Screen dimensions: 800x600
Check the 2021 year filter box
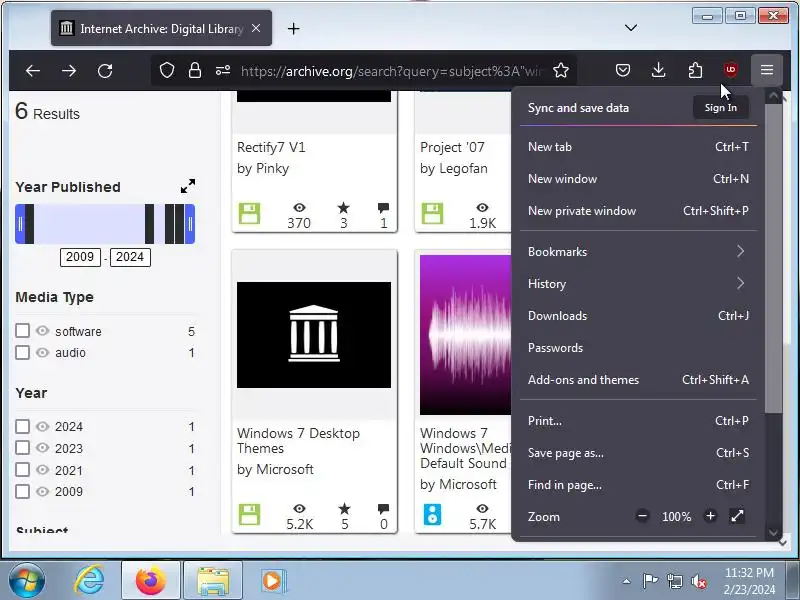(x=22, y=470)
